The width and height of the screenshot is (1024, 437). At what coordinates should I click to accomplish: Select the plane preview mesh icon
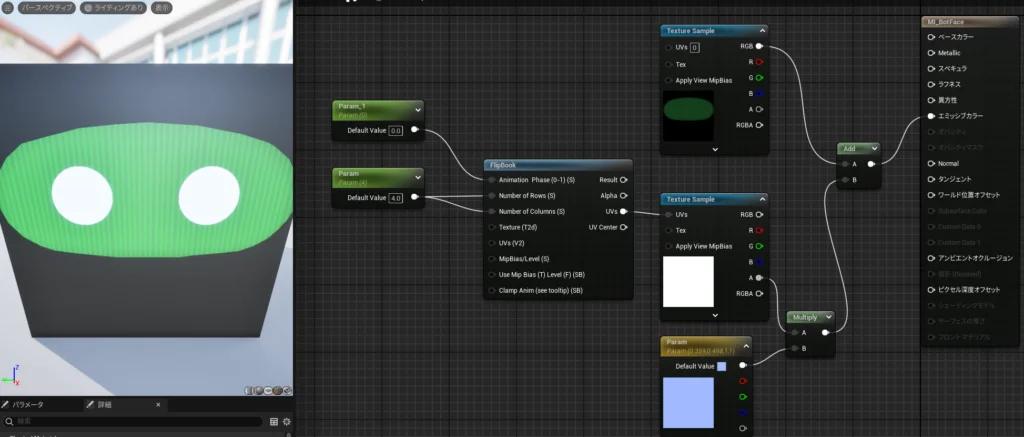[x=270, y=391]
